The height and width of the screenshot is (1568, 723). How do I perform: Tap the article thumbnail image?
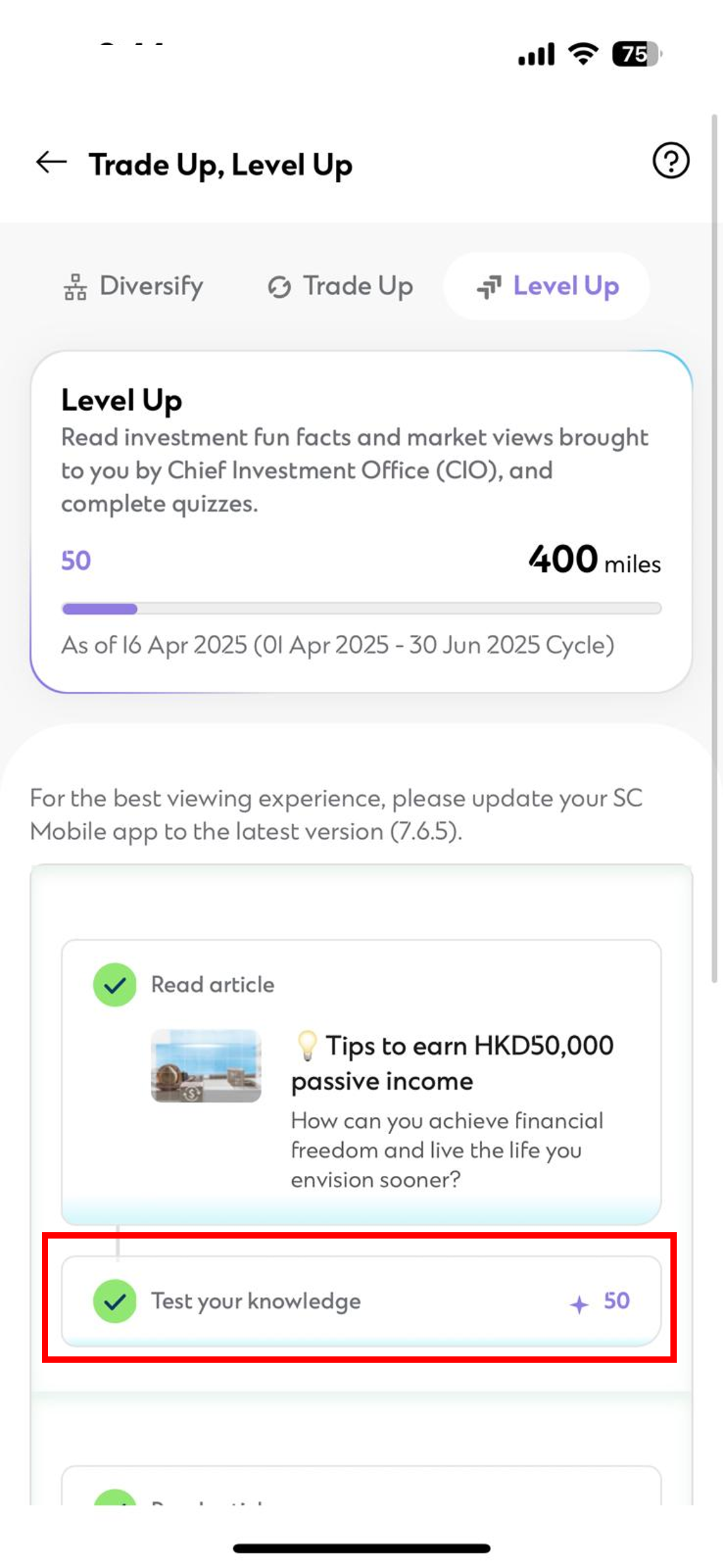tap(206, 1066)
